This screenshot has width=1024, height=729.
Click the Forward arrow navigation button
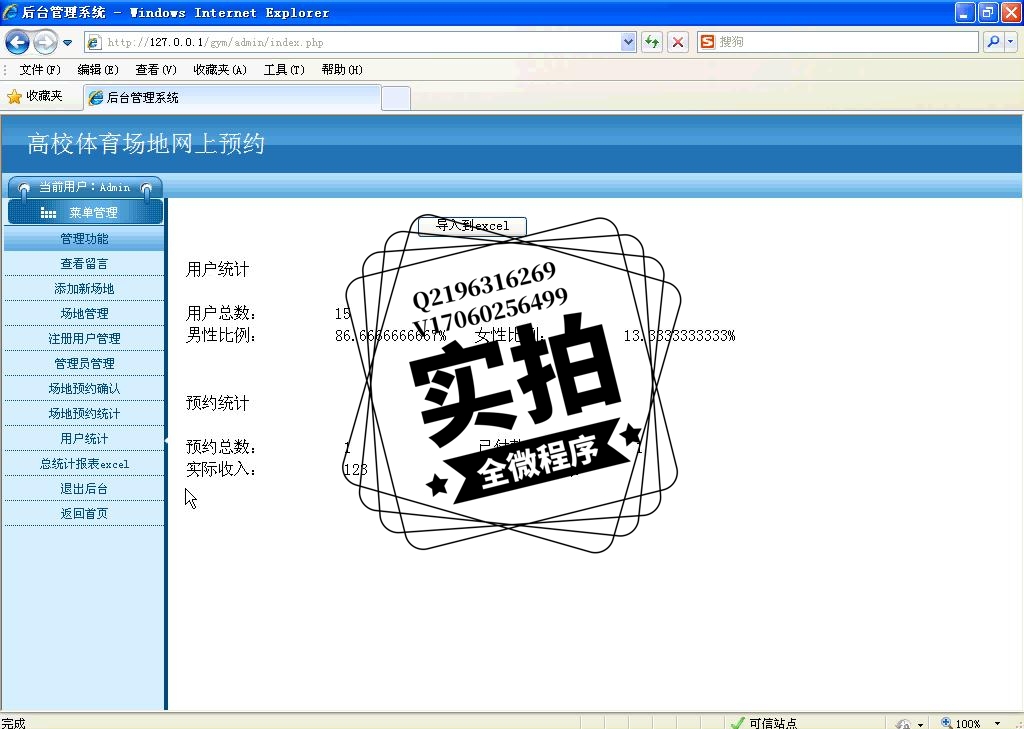(x=44, y=42)
